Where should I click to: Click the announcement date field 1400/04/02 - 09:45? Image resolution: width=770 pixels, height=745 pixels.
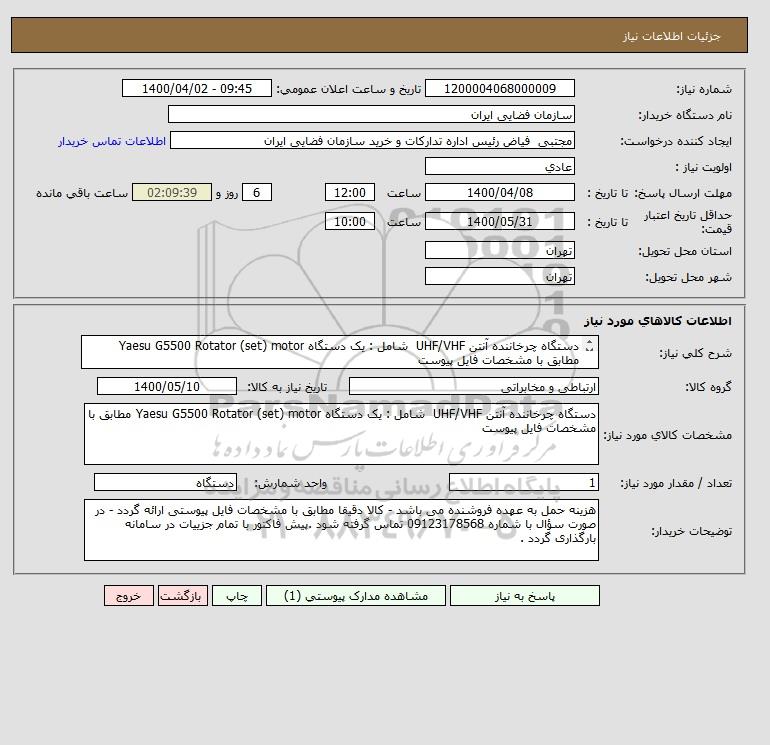coord(196,89)
